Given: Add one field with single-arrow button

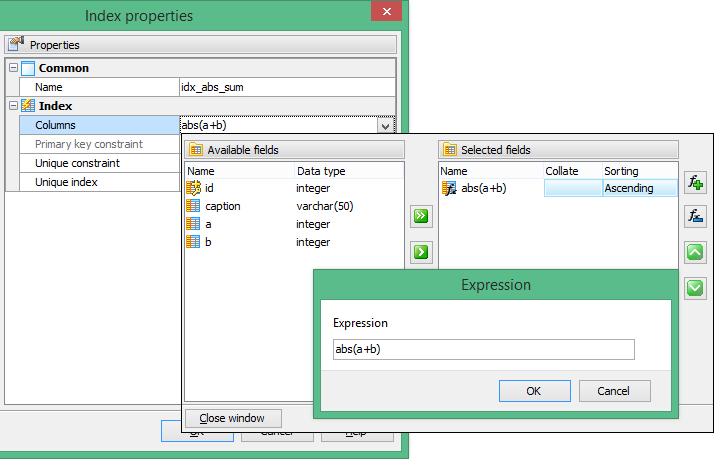Looking at the screenshot, I should coord(421,251).
